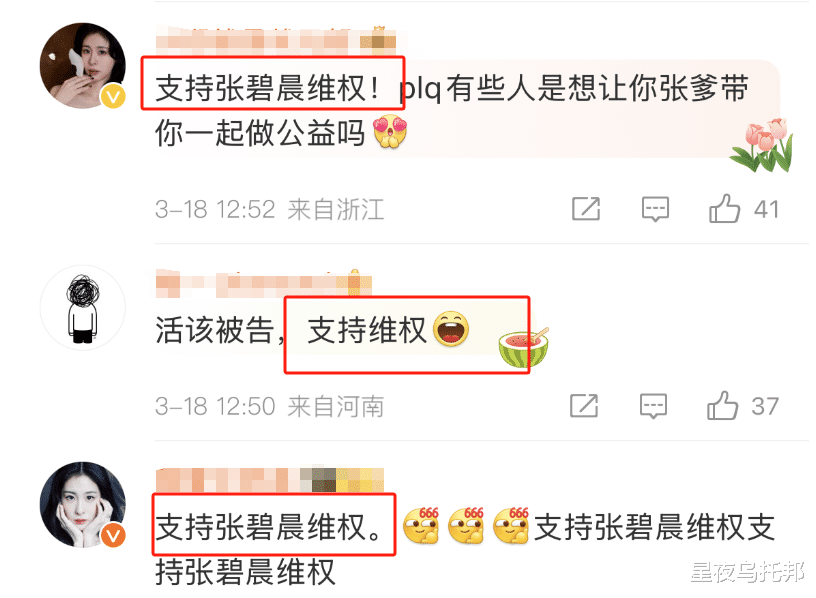Share the 3-18 12:52 comment
The height and width of the screenshot is (598, 816).
tap(586, 209)
